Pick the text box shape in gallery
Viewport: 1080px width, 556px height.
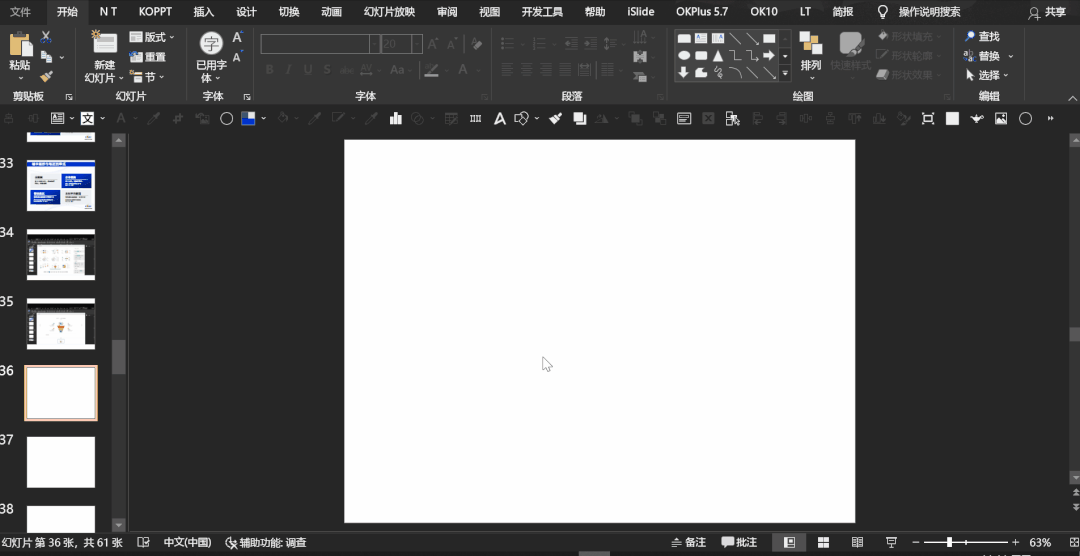[x=701, y=39]
